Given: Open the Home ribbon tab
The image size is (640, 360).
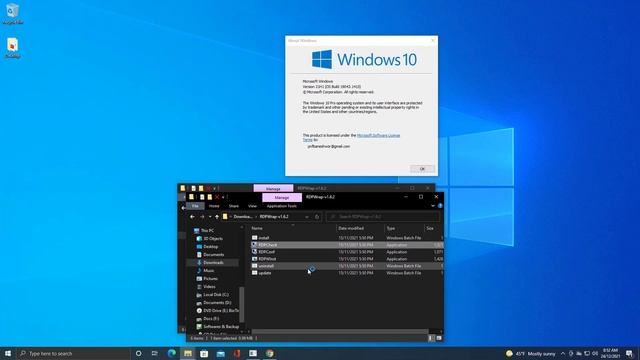Looking at the screenshot, I should [214, 206].
